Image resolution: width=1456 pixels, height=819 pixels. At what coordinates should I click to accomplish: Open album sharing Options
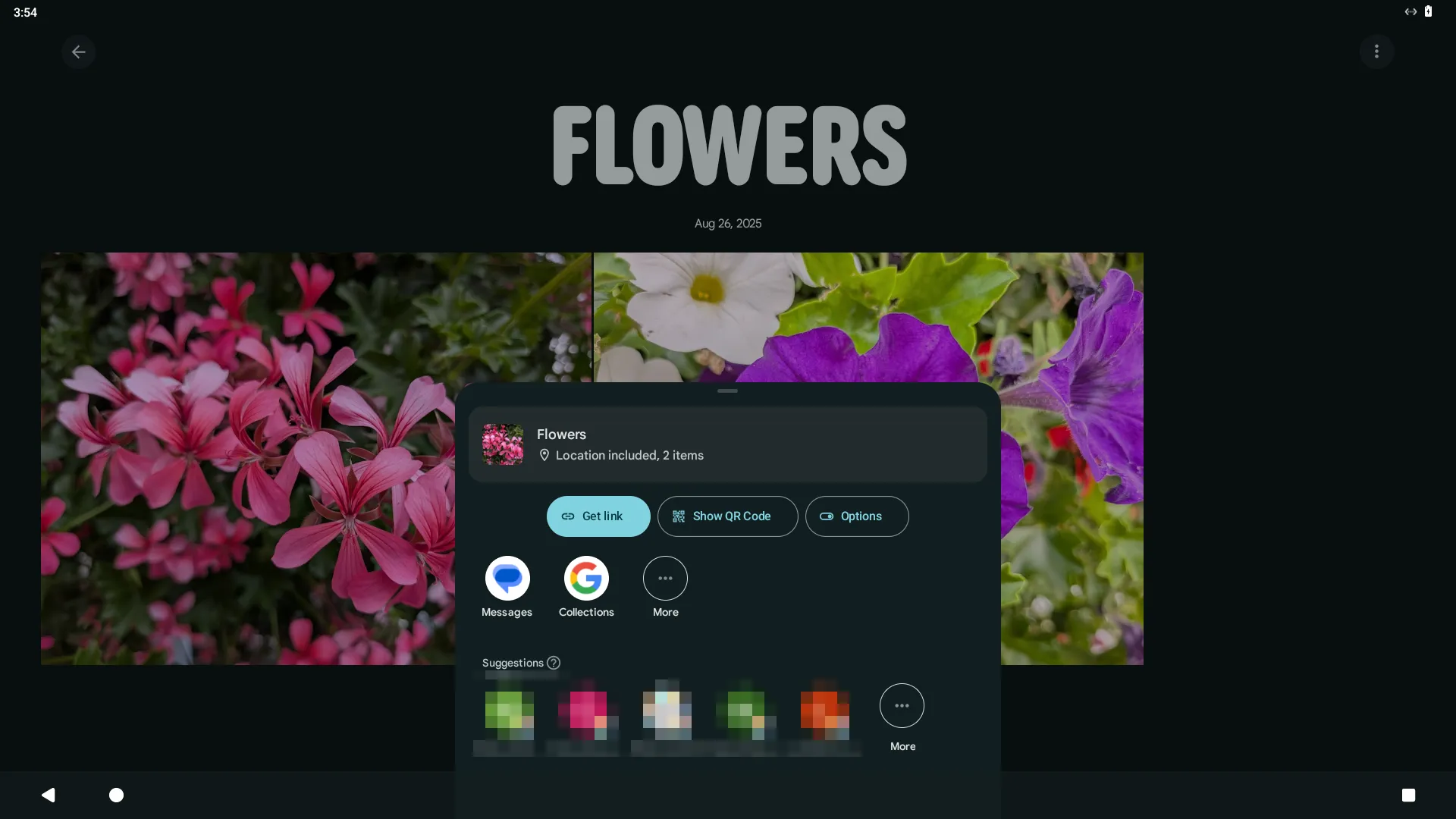pyautogui.click(x=856, y=516)
